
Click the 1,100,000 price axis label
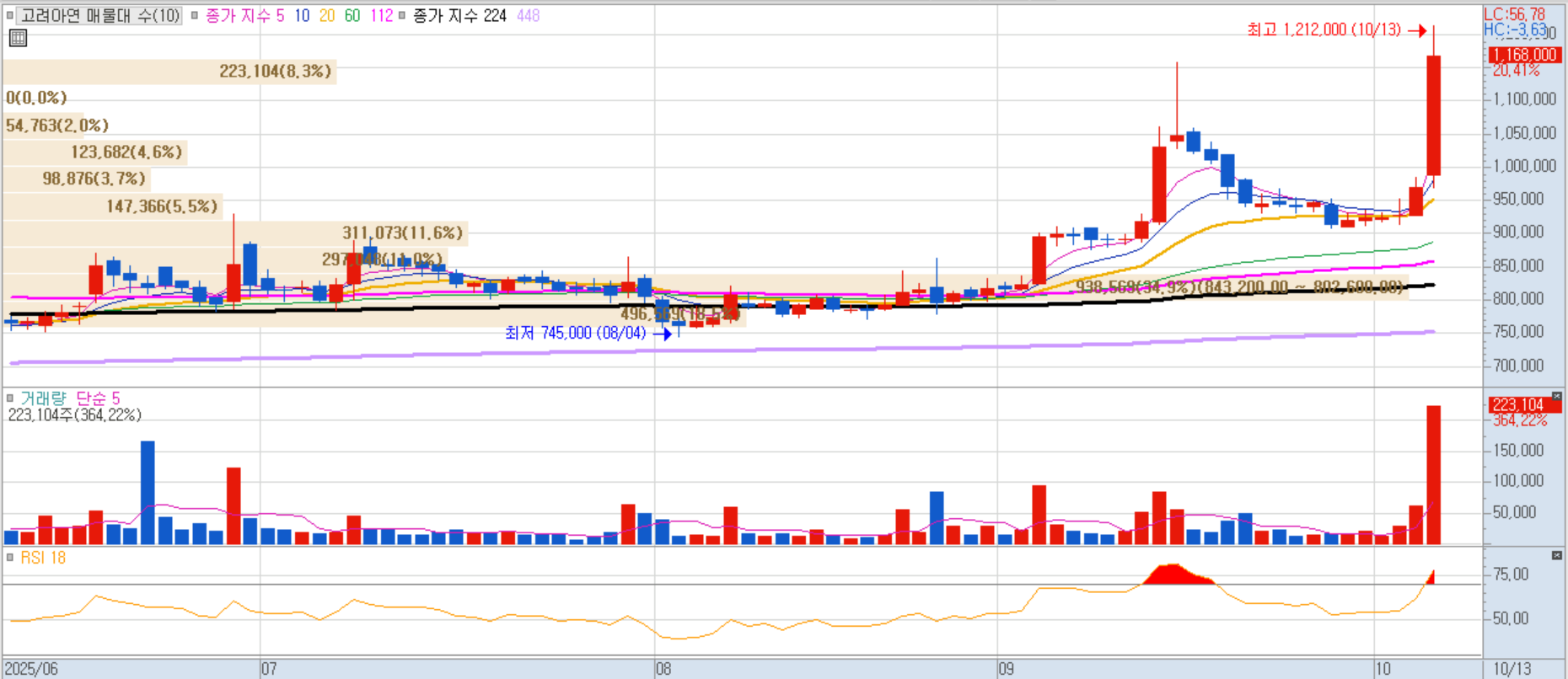1524,99
